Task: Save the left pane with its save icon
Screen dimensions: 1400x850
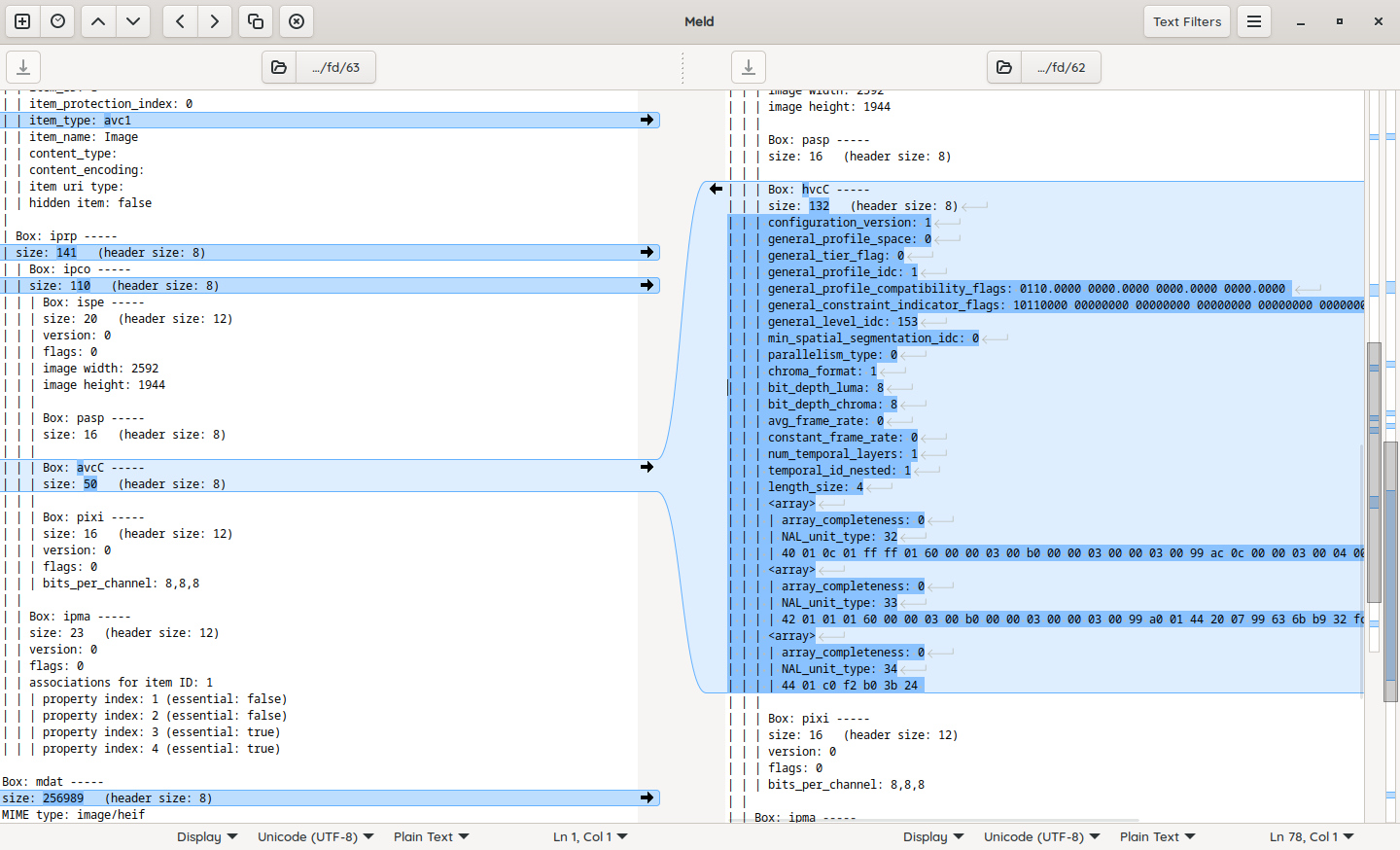Action: (x=22, y=66)
